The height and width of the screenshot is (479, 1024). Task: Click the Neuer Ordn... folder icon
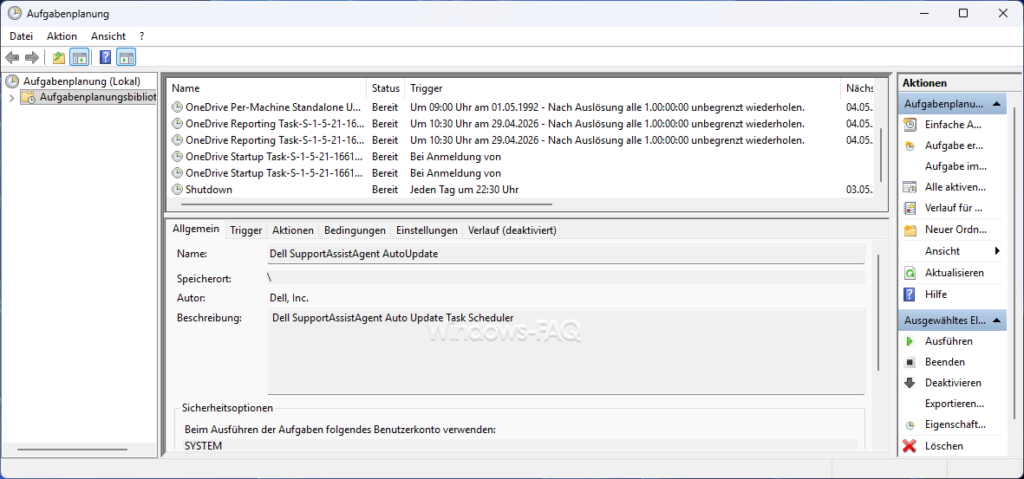(x=910, y=230)
